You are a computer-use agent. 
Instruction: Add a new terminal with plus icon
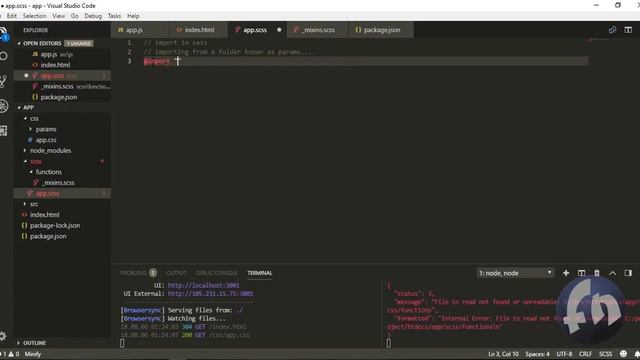tap(566, 273)
